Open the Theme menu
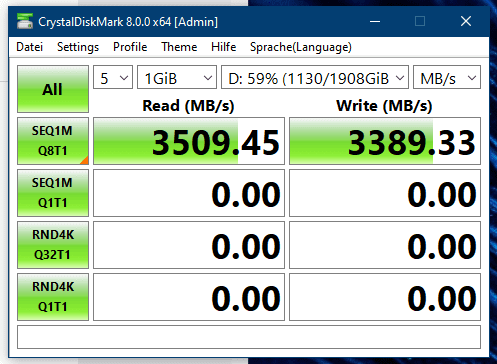Image resolution: width=497 pixels, height=364 pixels. click(179, 47)
